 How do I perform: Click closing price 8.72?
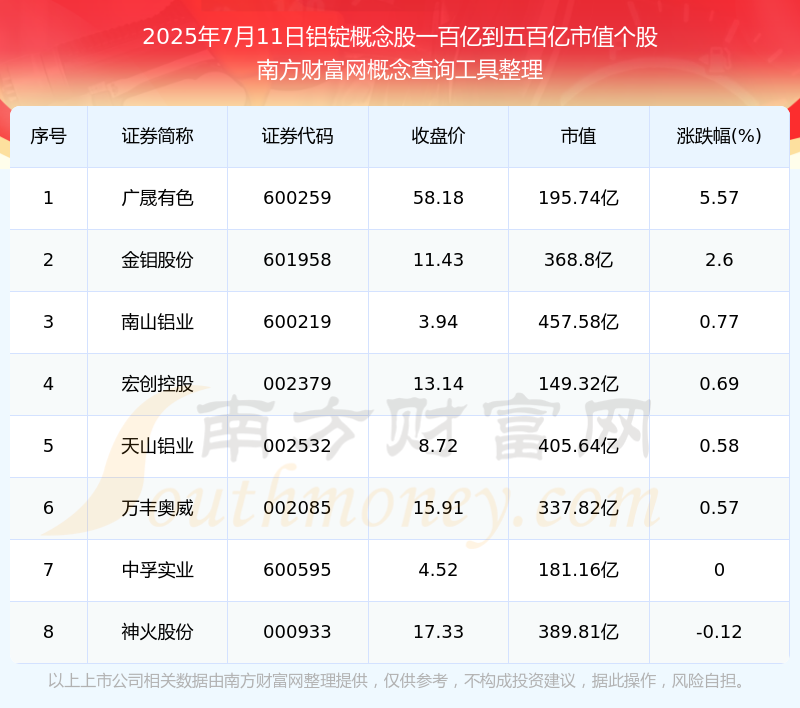pyautogui.click(x=438, y=446)
